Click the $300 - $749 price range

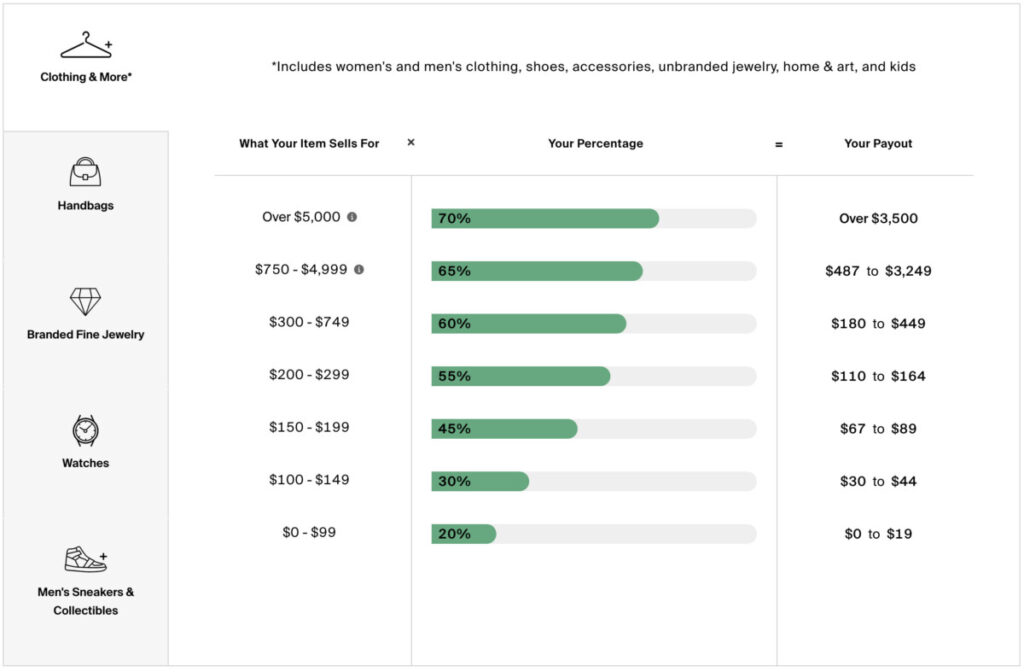(x=309, y=322)
